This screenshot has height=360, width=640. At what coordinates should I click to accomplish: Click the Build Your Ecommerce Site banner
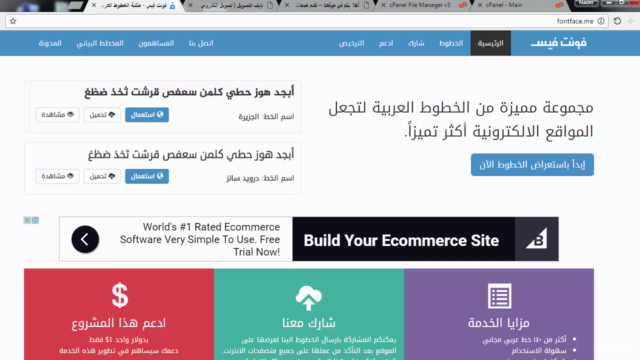pyautogui.click(x=404, y=239)
